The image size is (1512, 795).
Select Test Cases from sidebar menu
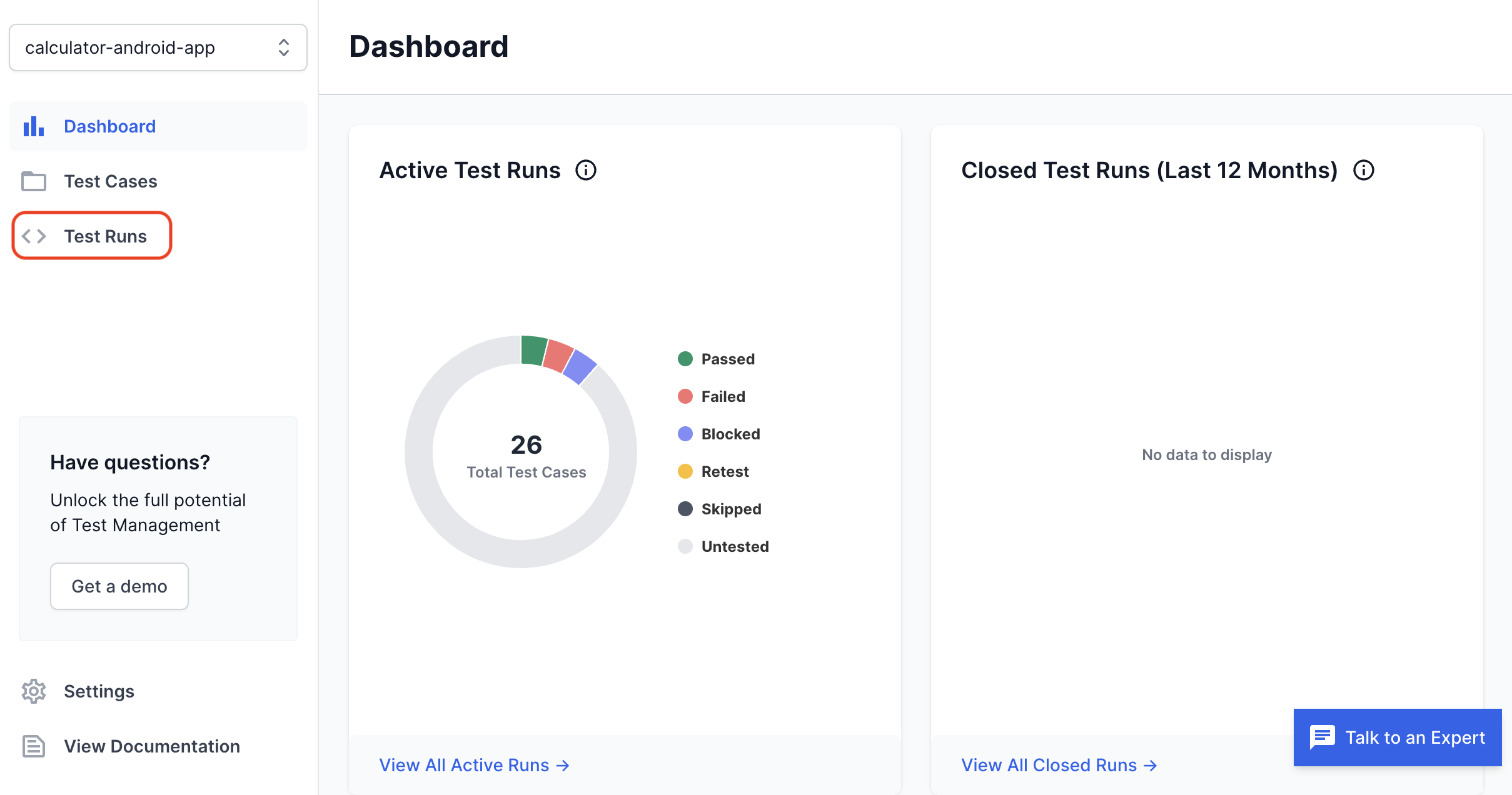click(x=111, y=180)
